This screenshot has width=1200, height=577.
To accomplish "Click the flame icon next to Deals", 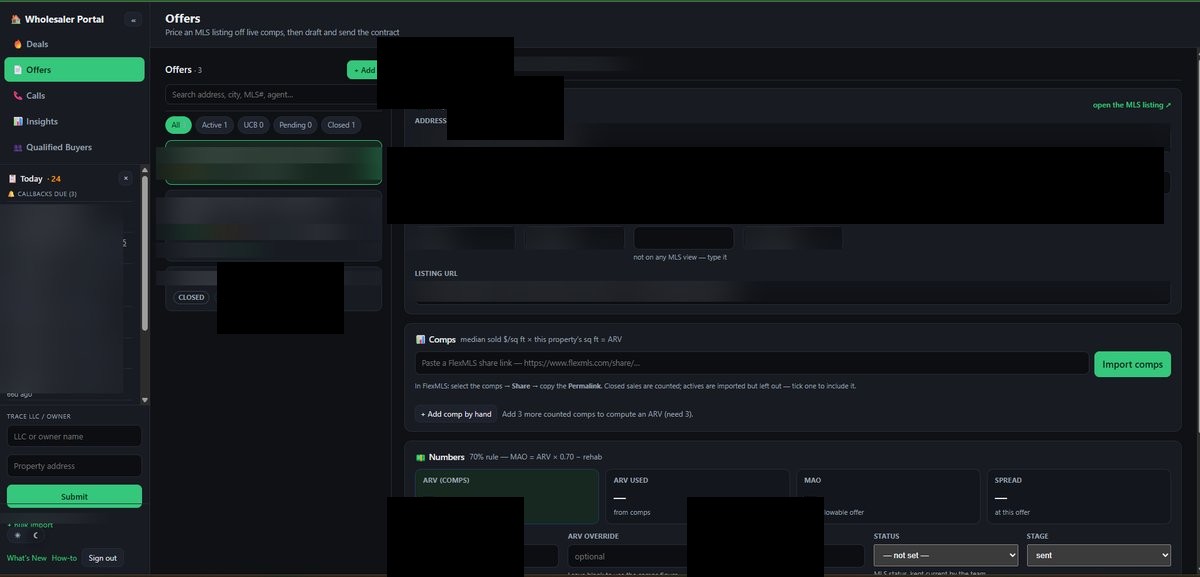I will (x=17, y=44).
